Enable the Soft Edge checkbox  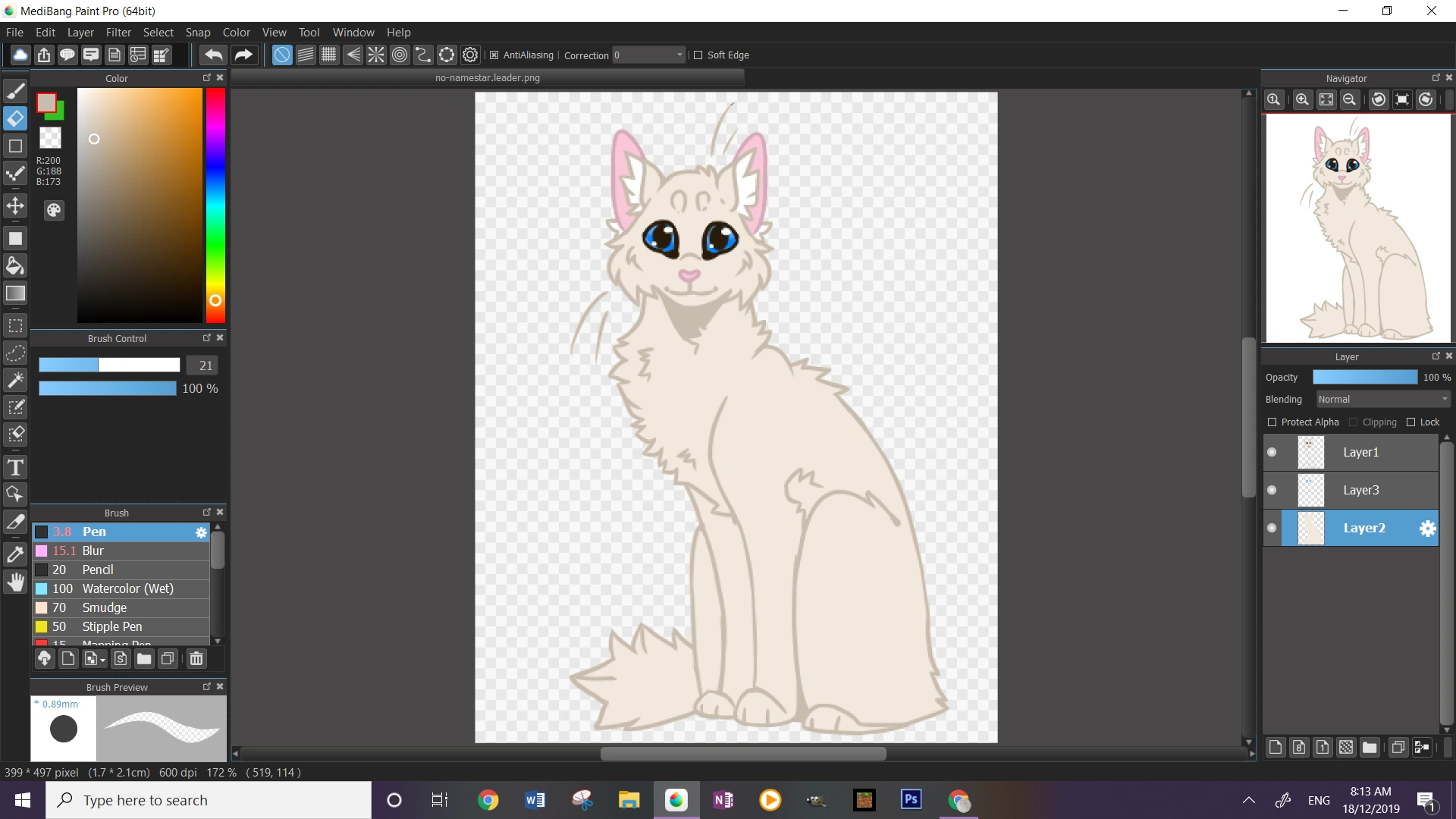pyautogui.click(x=698, y=55)
